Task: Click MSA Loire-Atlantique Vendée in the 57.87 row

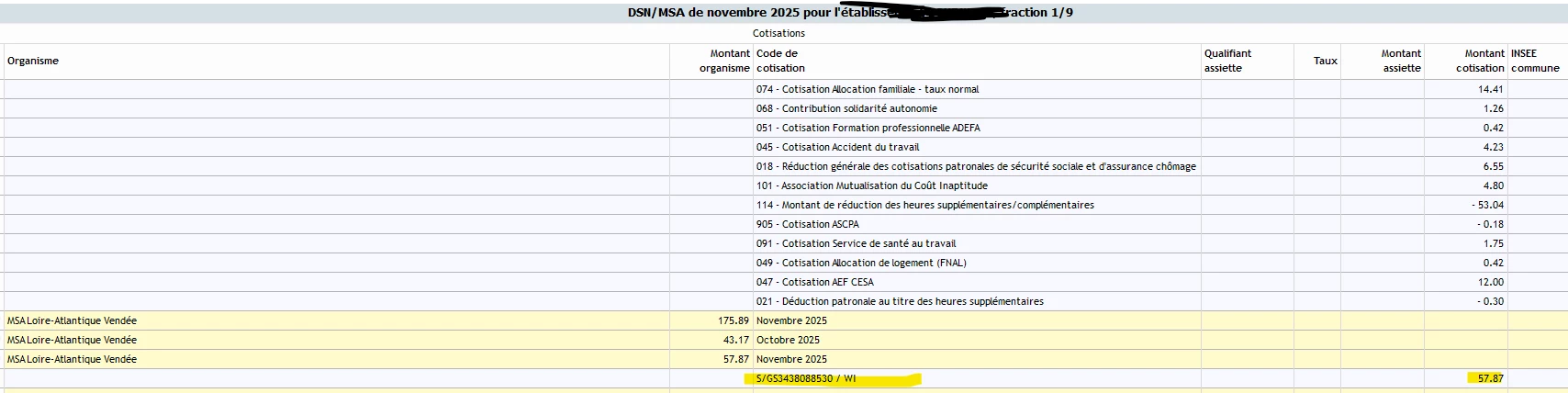Action: coord(72,359)
